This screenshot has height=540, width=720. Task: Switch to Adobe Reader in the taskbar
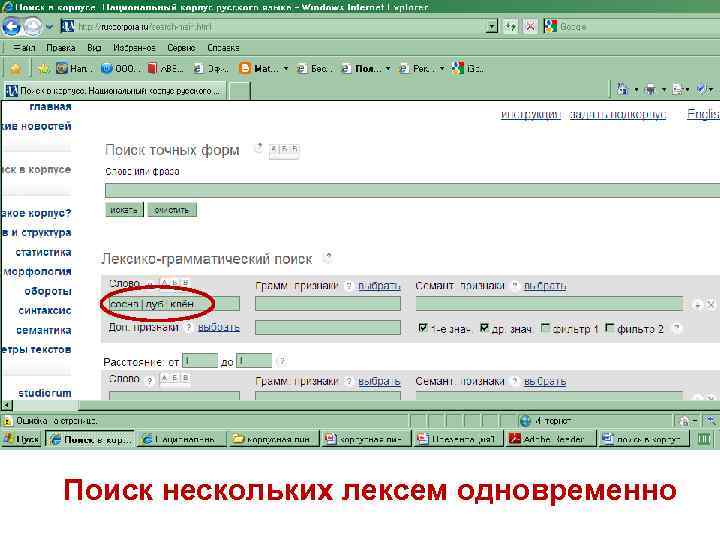click(550, 439)
